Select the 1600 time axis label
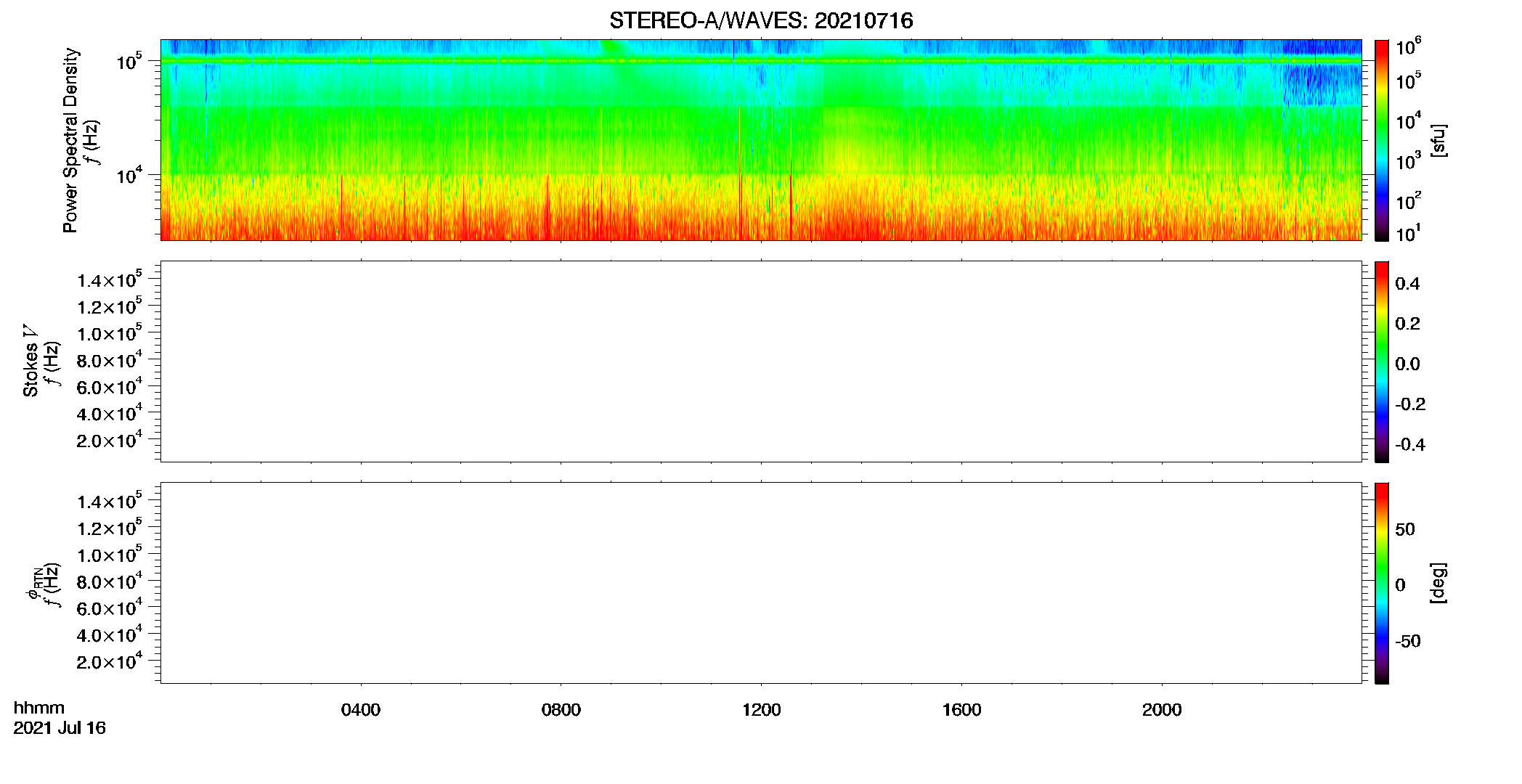Image resolution: width=1522 pixels, height=784 pixels. point(961,710)
